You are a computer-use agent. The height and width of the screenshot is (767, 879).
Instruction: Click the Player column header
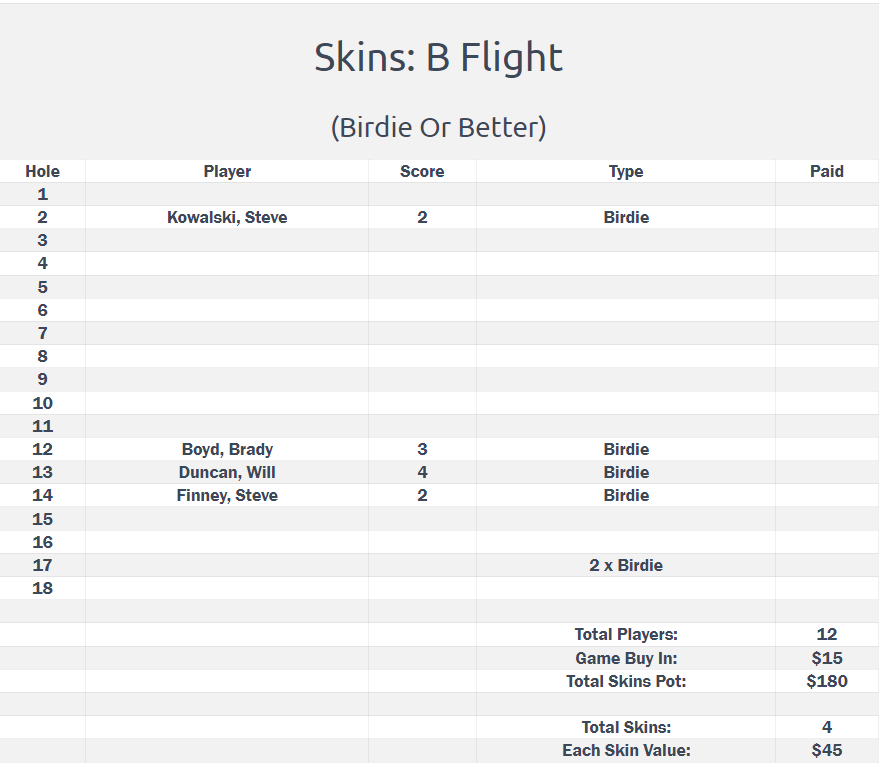click(x=227, y=172)
